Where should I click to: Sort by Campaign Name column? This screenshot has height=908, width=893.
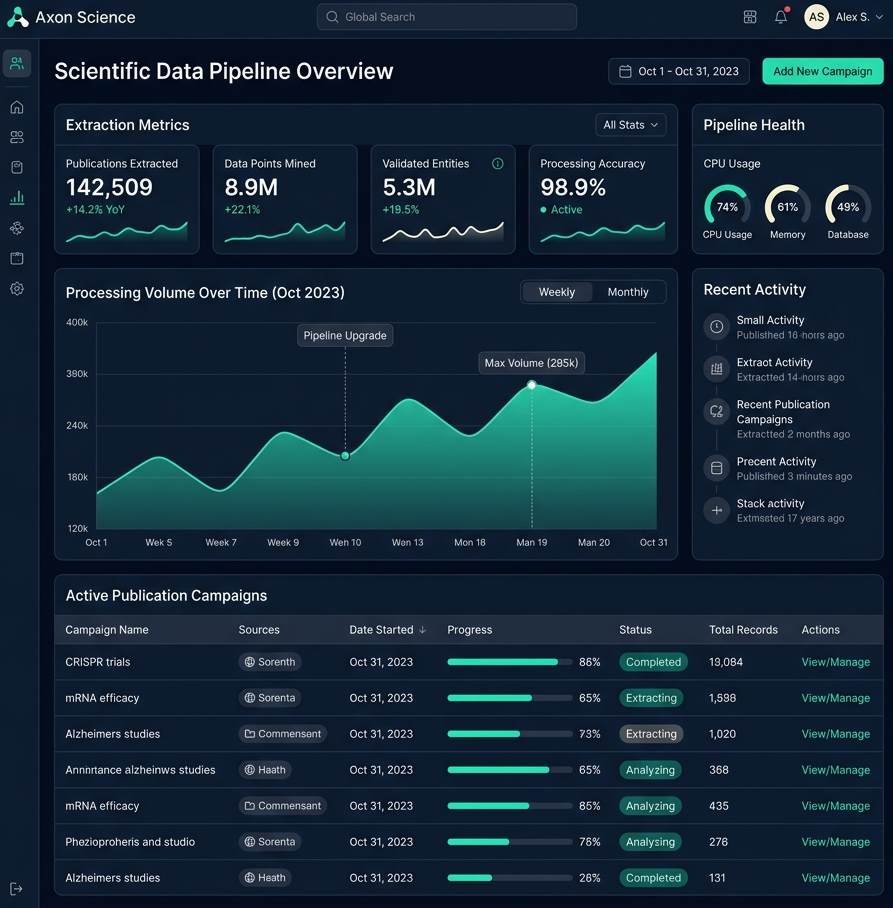(x=107, y=629)
